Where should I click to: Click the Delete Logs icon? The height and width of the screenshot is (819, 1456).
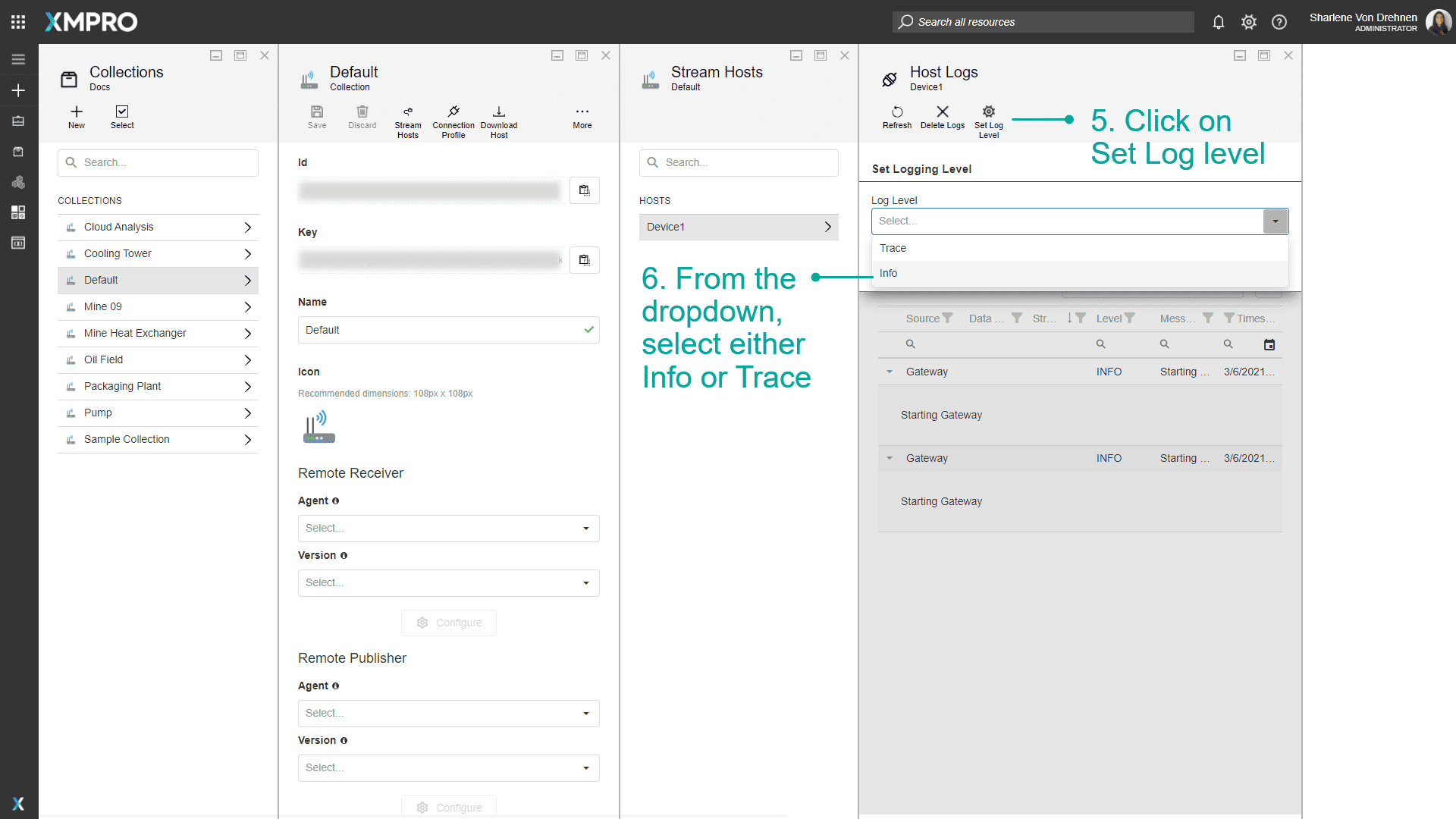pos(942,112)
